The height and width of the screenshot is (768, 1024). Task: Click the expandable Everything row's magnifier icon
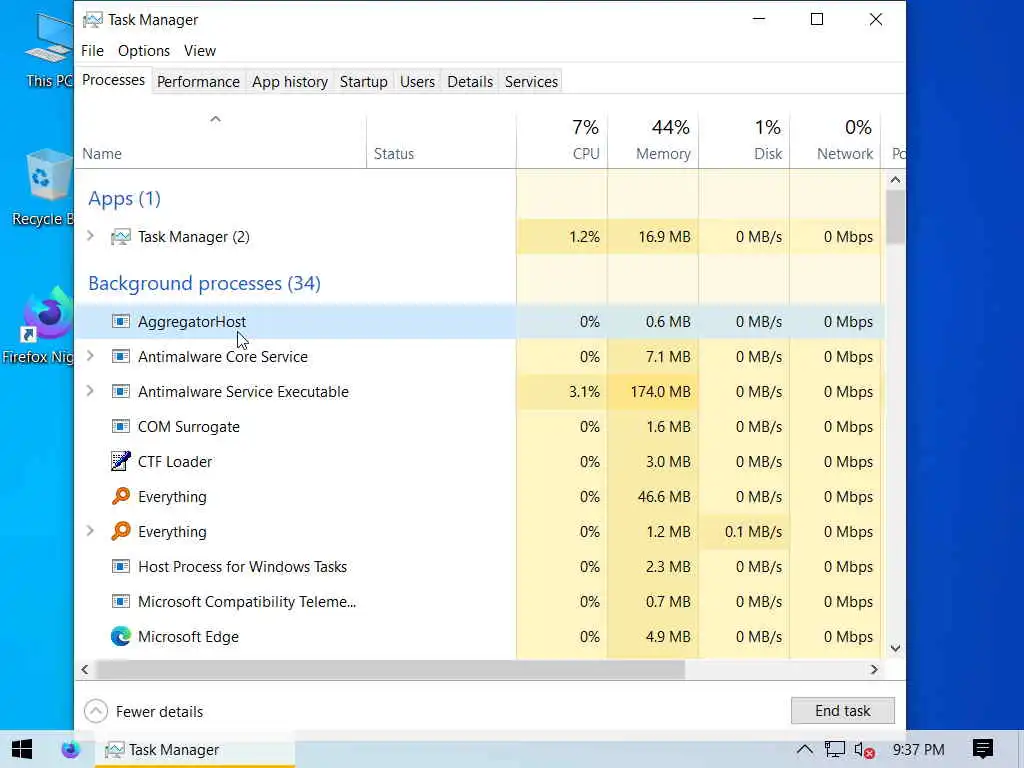pyautogui.click(x=121, y=531)
